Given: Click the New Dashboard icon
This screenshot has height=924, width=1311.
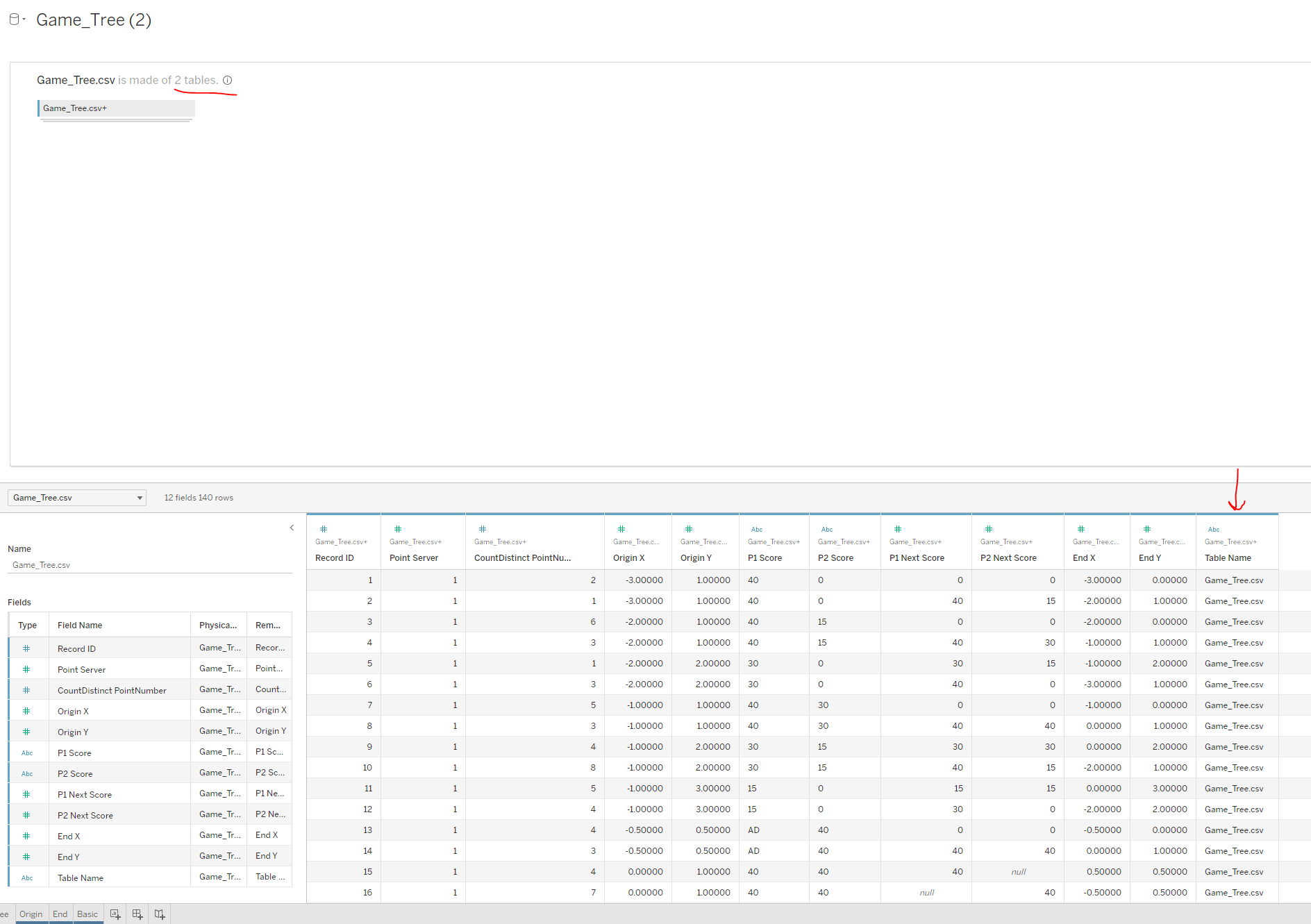Looking at the screenshot, I should click(x=137, y=914).
